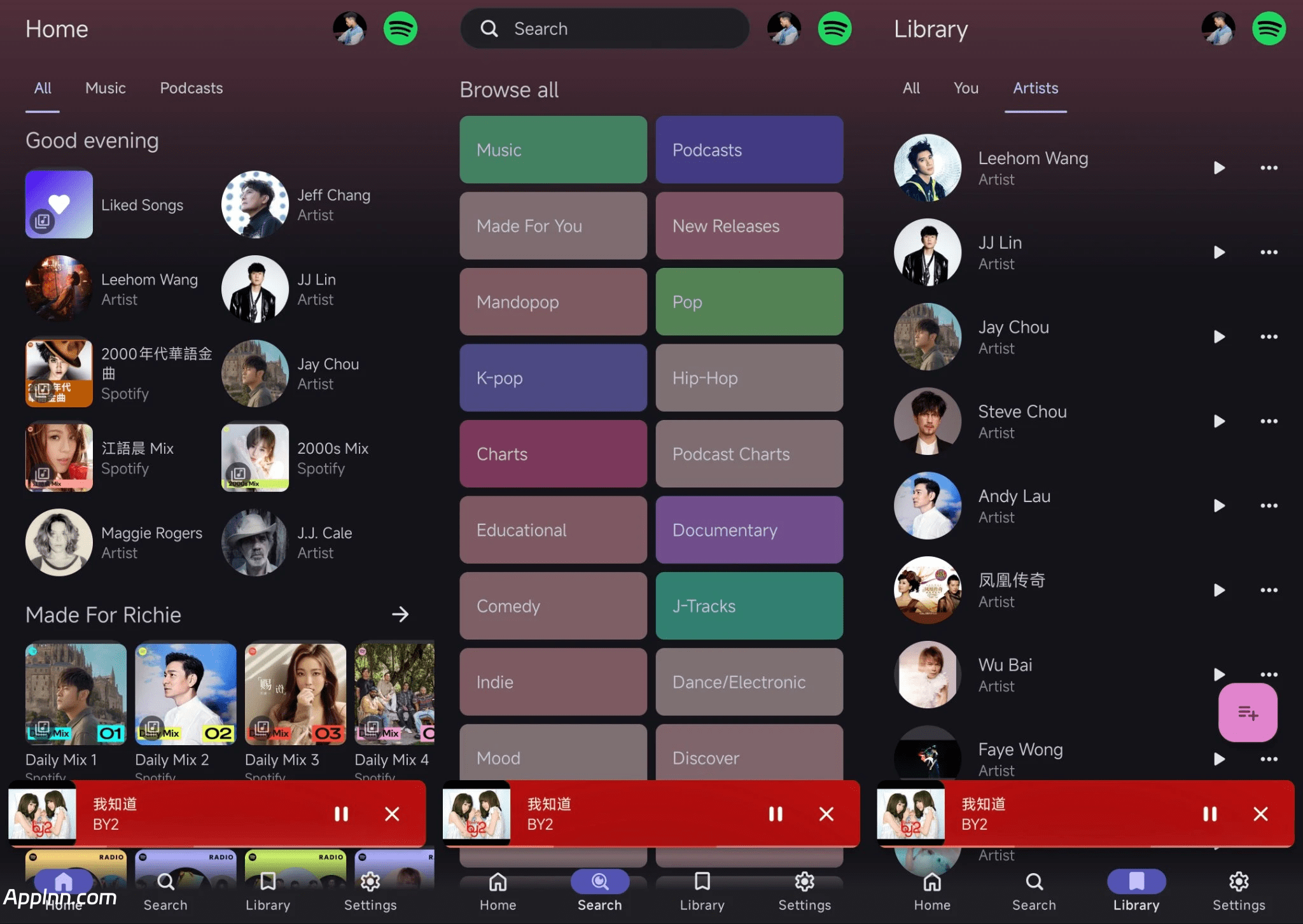Screen dimensions: 1303x924
Task: Pause playback in the Search screen mini player
Action: pos(776,814)
